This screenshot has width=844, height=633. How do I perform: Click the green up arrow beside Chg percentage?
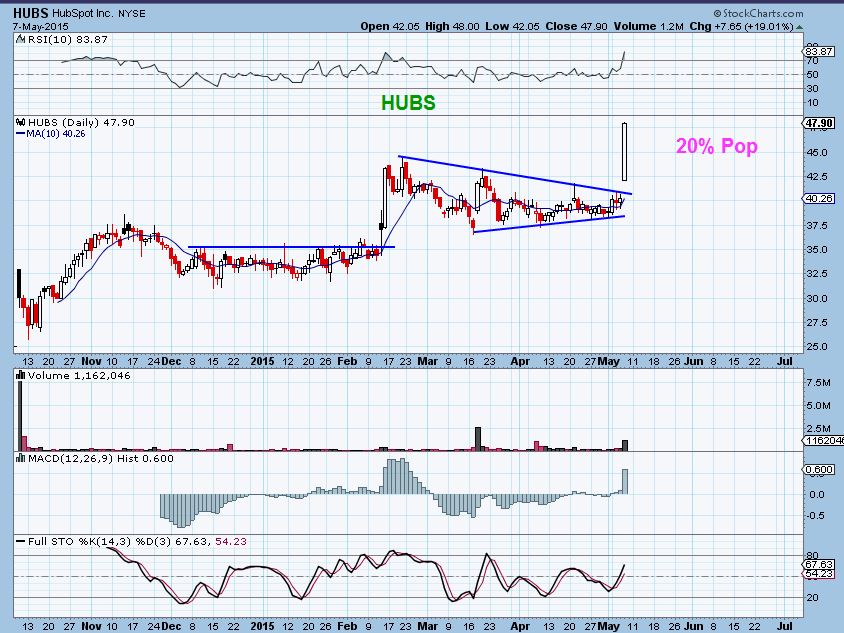pyautogui.click(x=799, y=27)
